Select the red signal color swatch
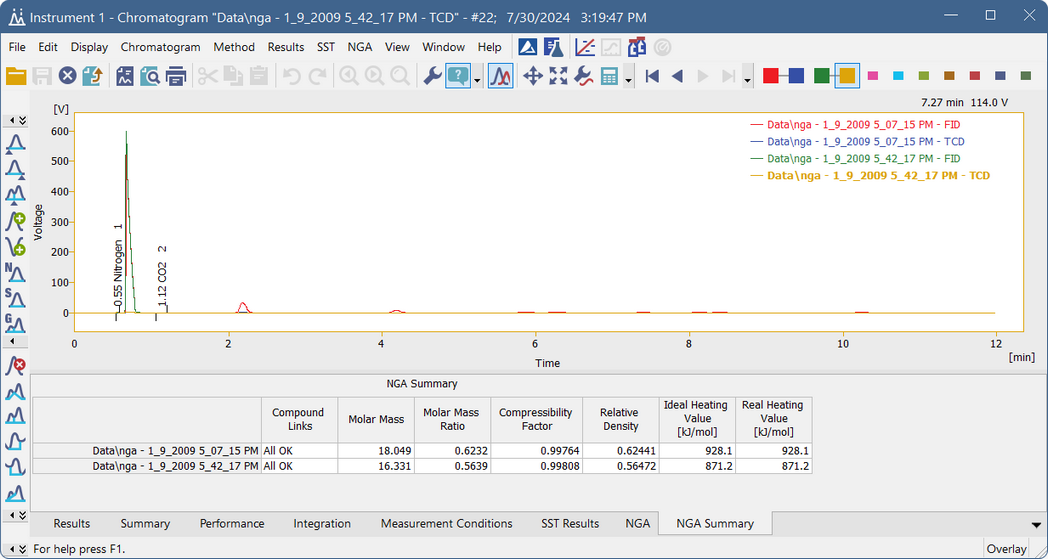This screenshot has width=1048, height=559. [x=771, y=76]
